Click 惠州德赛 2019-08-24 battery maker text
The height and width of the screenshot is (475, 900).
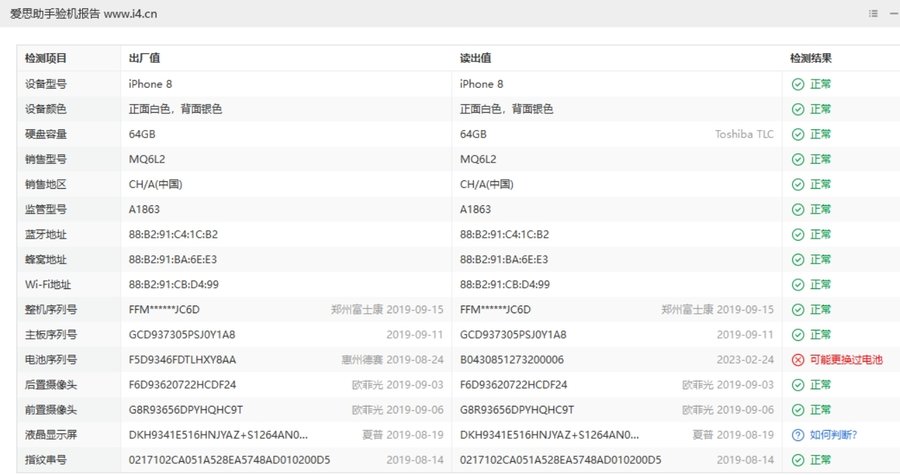pyautogui.click(x=393, y=360)
